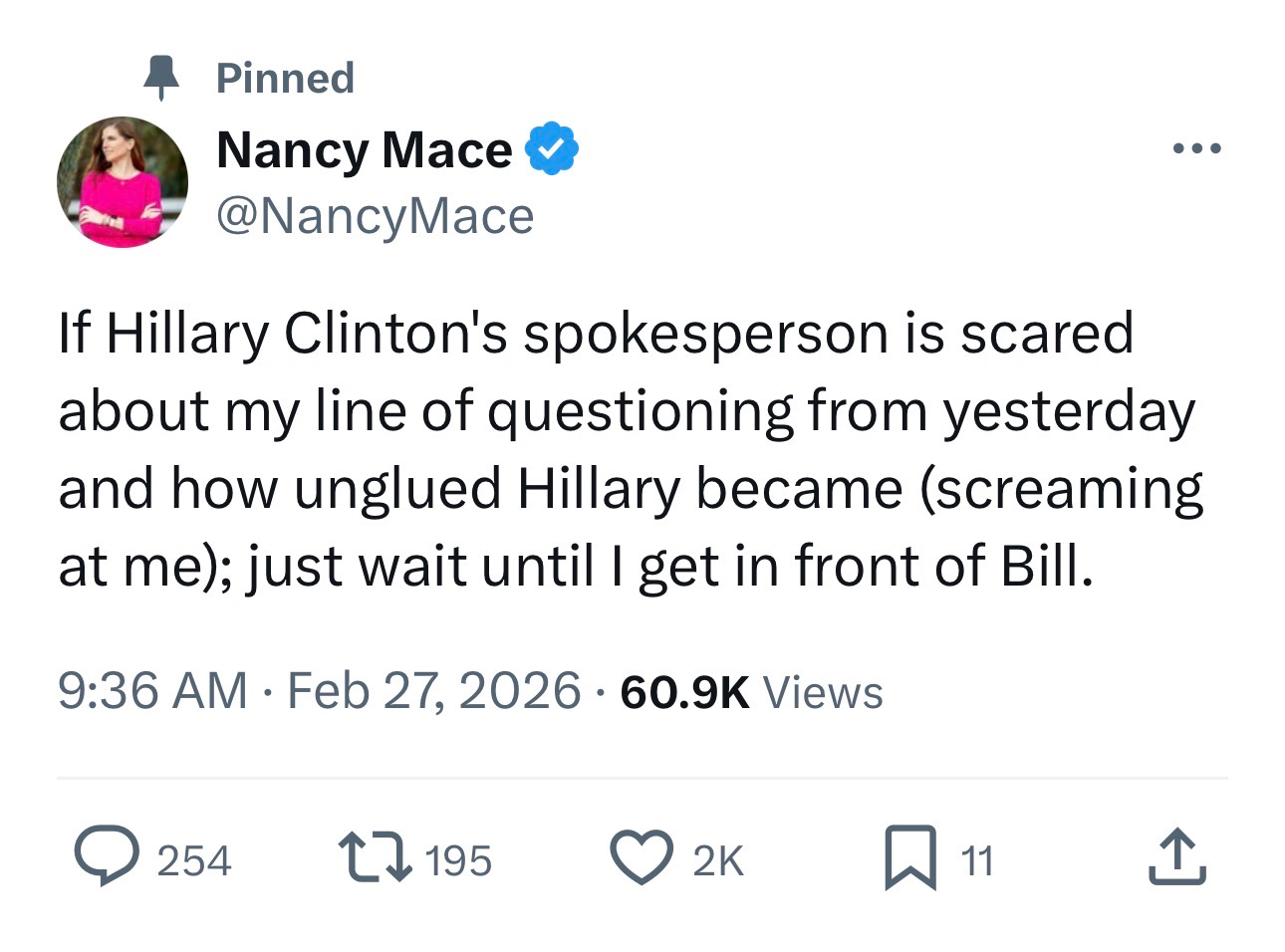Click the share upload icon

click(1177, 858)
